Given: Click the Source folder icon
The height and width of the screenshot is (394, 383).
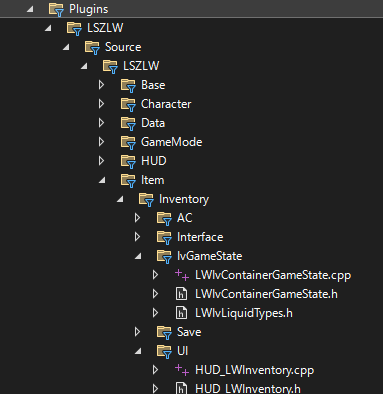Looking at the screenshot, I should pyautogui.click(x=92, y=47).
